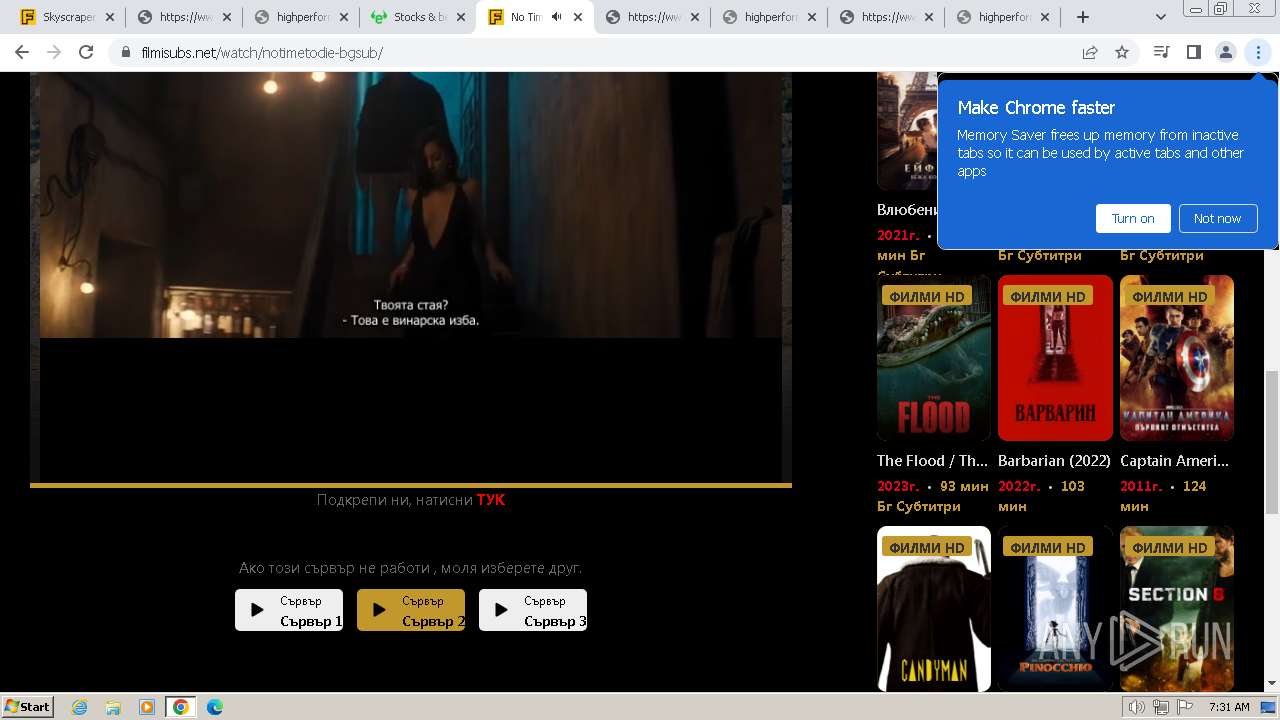Click the Chrome taskbar icon
Screen dimensions: 1280x720
tap(180, 707)
